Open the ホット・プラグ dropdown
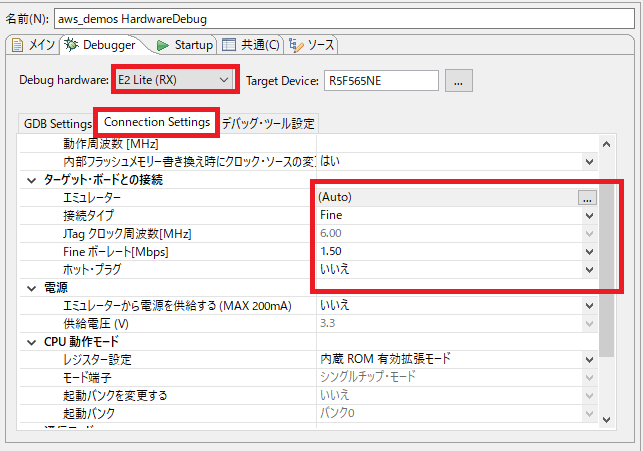This screenshot has width=643, height=451. coord(589,269)
